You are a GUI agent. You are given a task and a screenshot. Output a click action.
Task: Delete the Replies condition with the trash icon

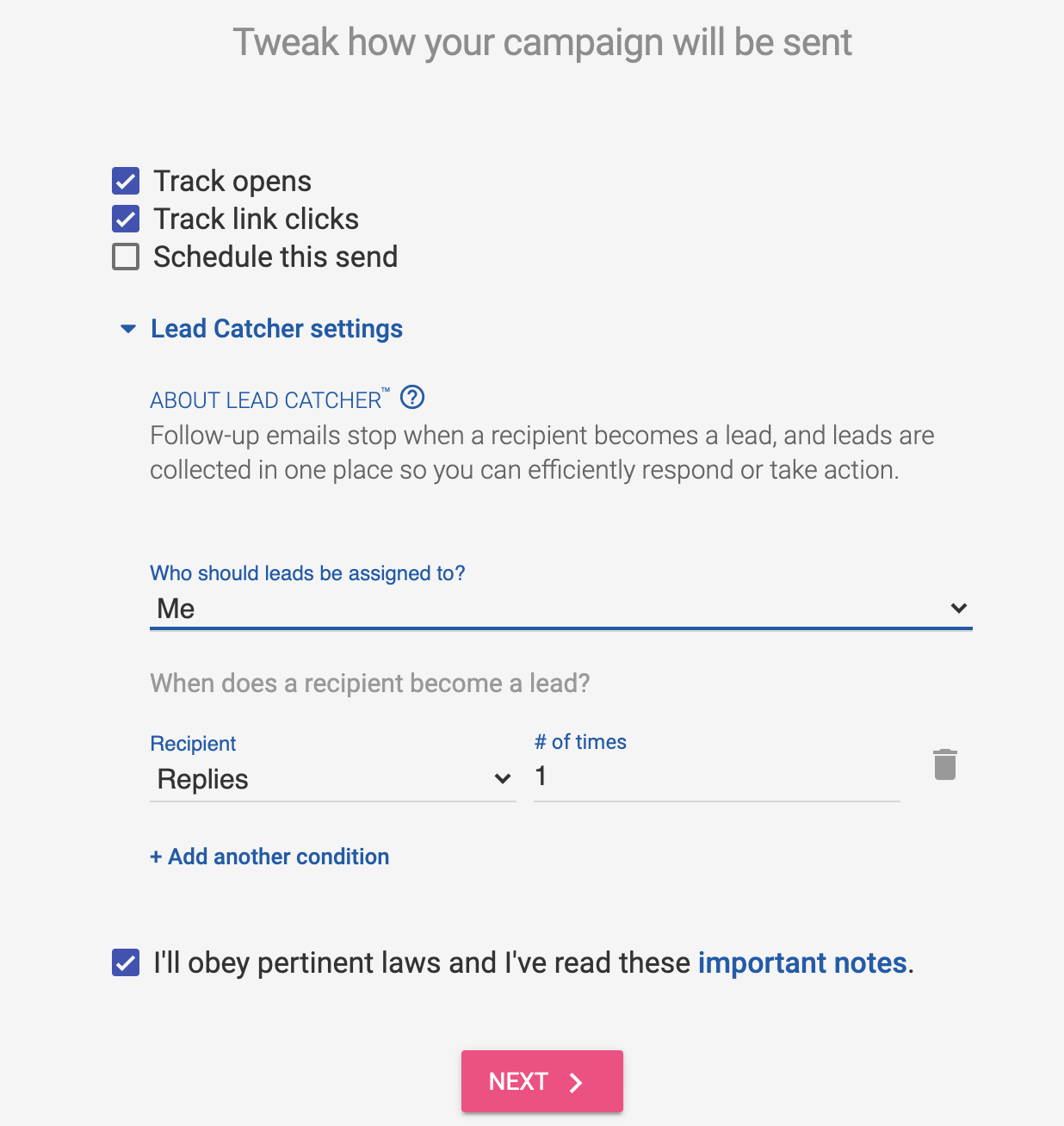click(944, 764)
